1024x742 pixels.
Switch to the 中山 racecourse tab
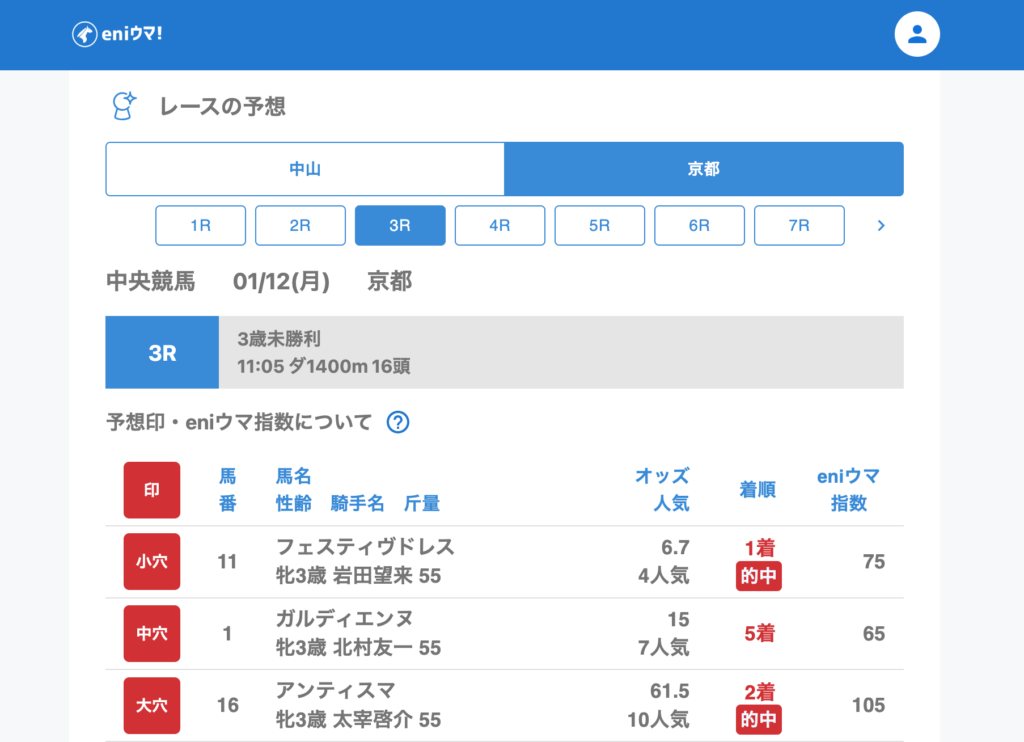point(305,169)
